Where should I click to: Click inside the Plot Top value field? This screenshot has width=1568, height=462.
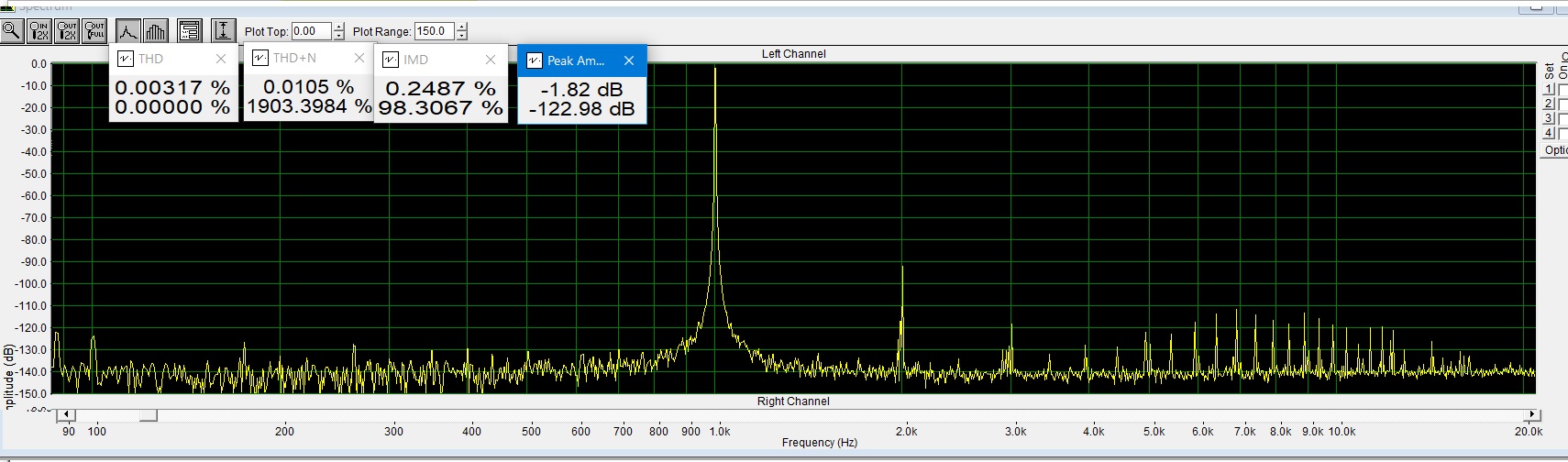coord(311,31)
